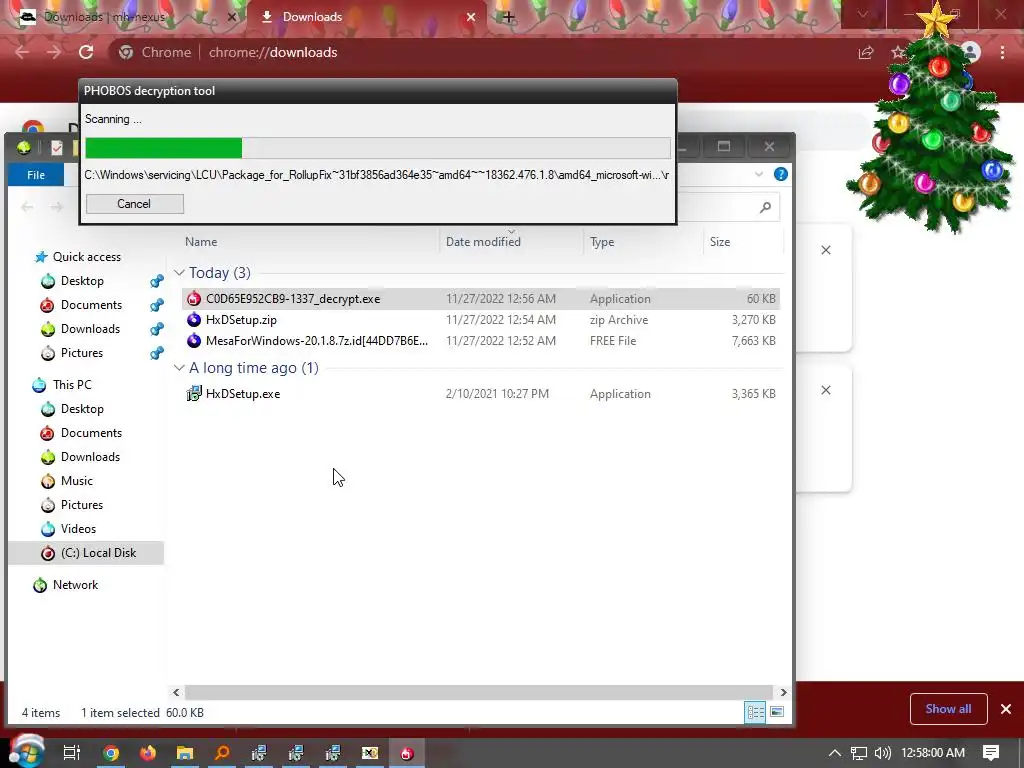
Task: Close the Downloads | mh-nexus Chrome tab
Action: pyautogui.click(x=231, y=17)
